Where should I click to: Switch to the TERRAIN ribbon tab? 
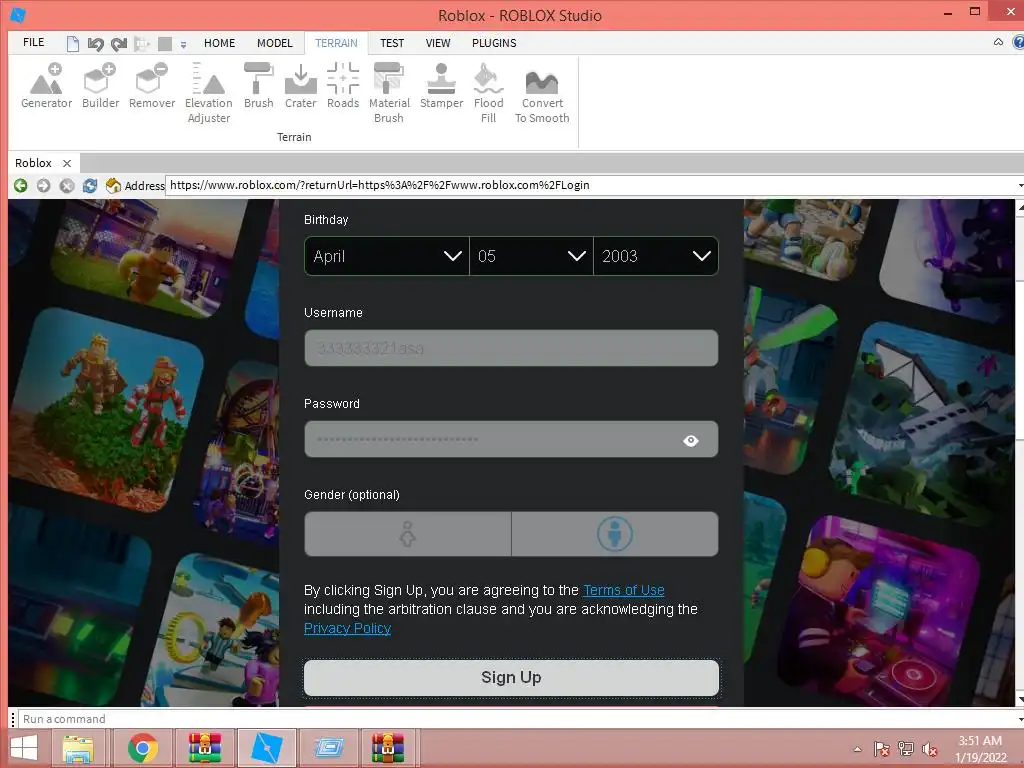coord(336,43)
